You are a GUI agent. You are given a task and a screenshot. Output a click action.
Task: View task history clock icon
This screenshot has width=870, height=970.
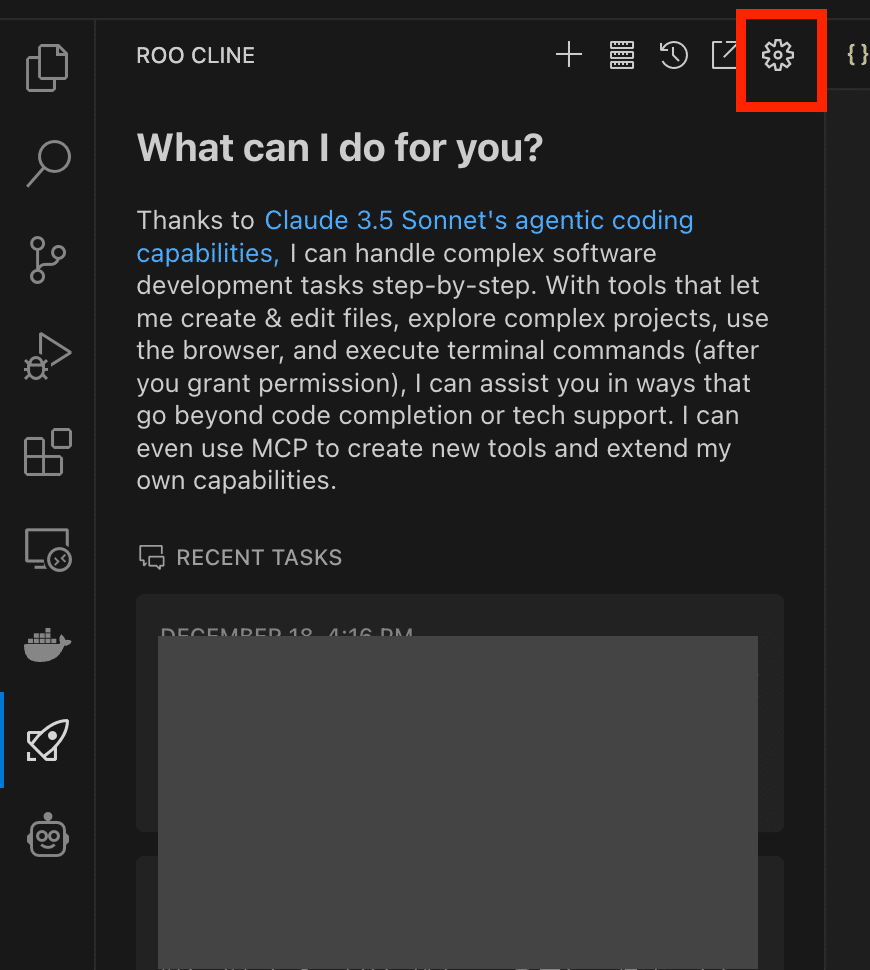pyautogui.click(x=674, y=55)
